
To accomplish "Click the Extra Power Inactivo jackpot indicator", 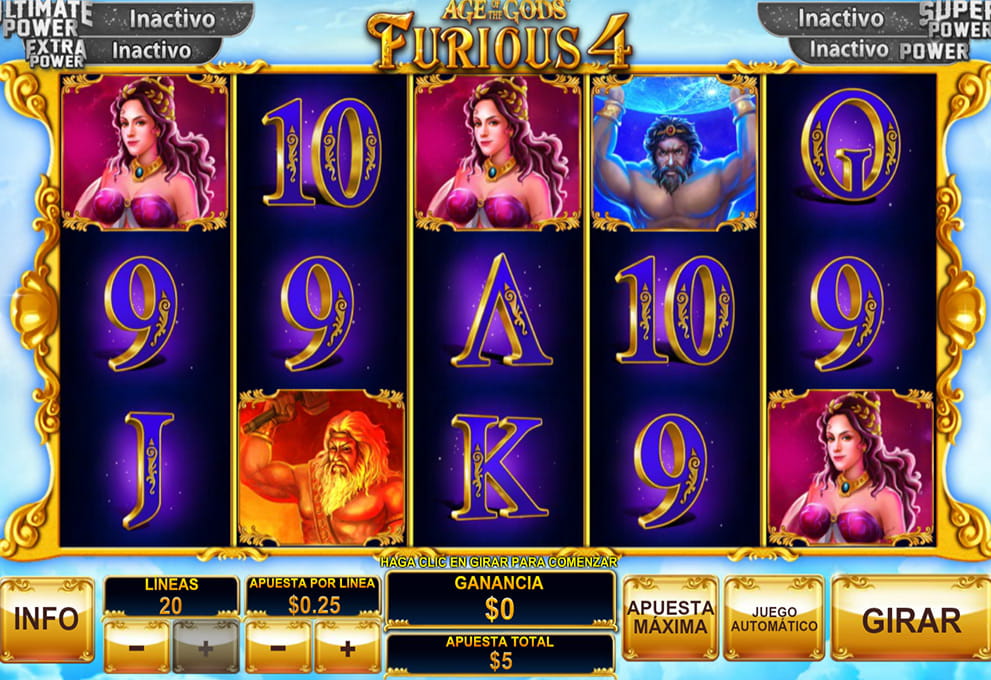I will click(152, 50).
